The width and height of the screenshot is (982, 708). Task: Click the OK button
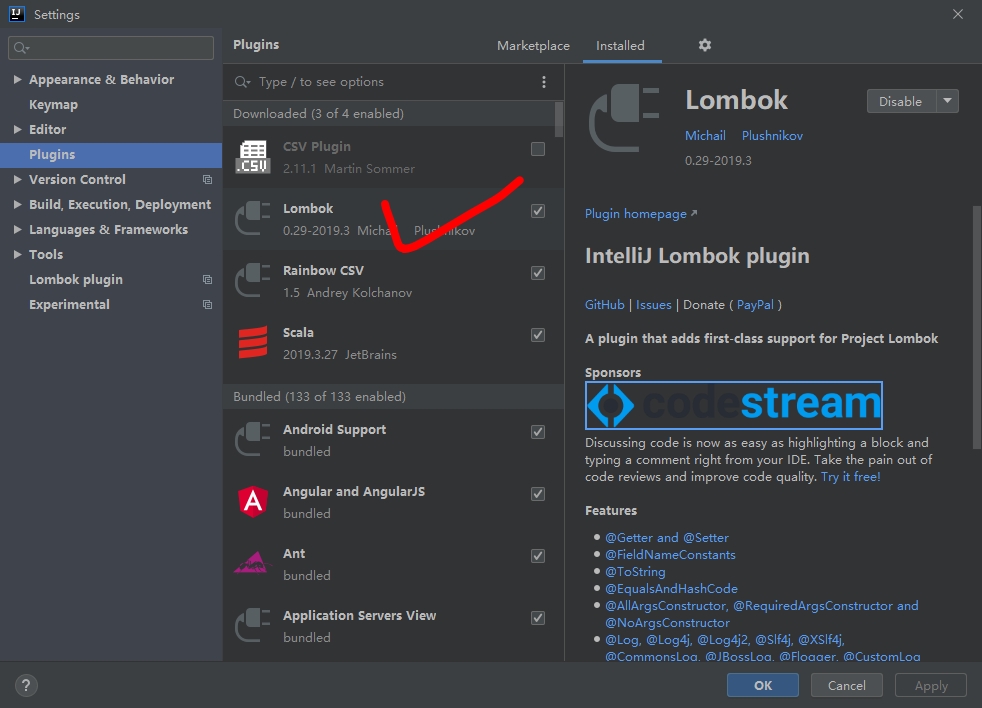tap(762, 685)
